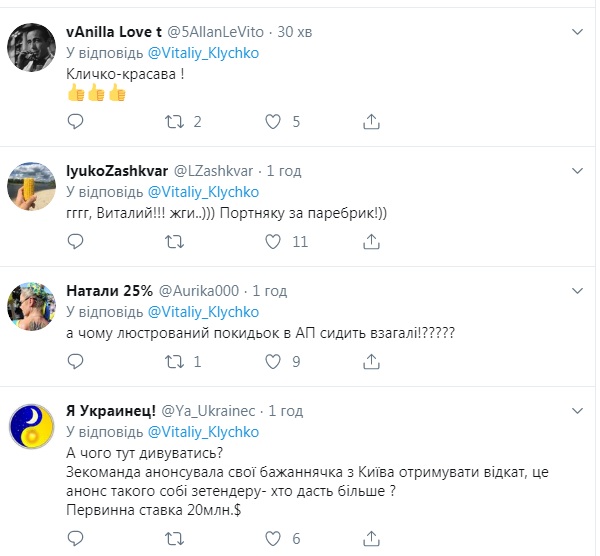Open the chevron menu on Натали 25%'s tweet

(x=577, y=291)
